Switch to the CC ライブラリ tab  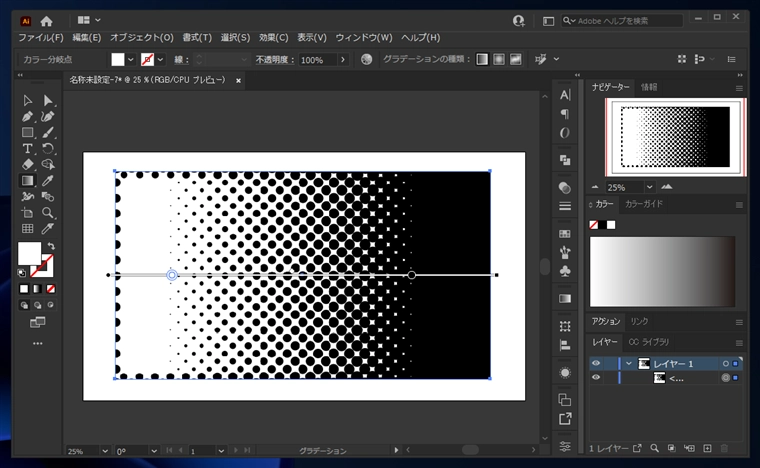coord(649,342)
